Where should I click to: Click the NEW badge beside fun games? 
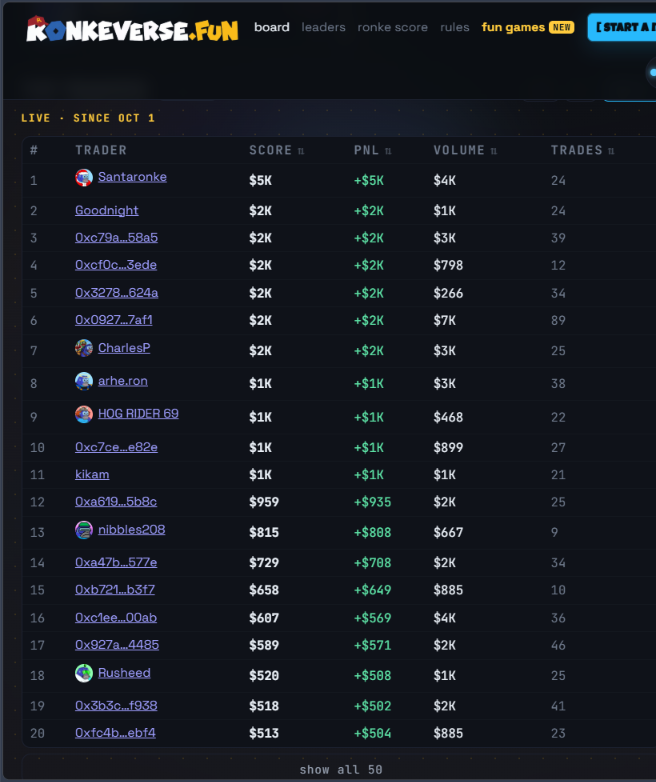point(562,27)
